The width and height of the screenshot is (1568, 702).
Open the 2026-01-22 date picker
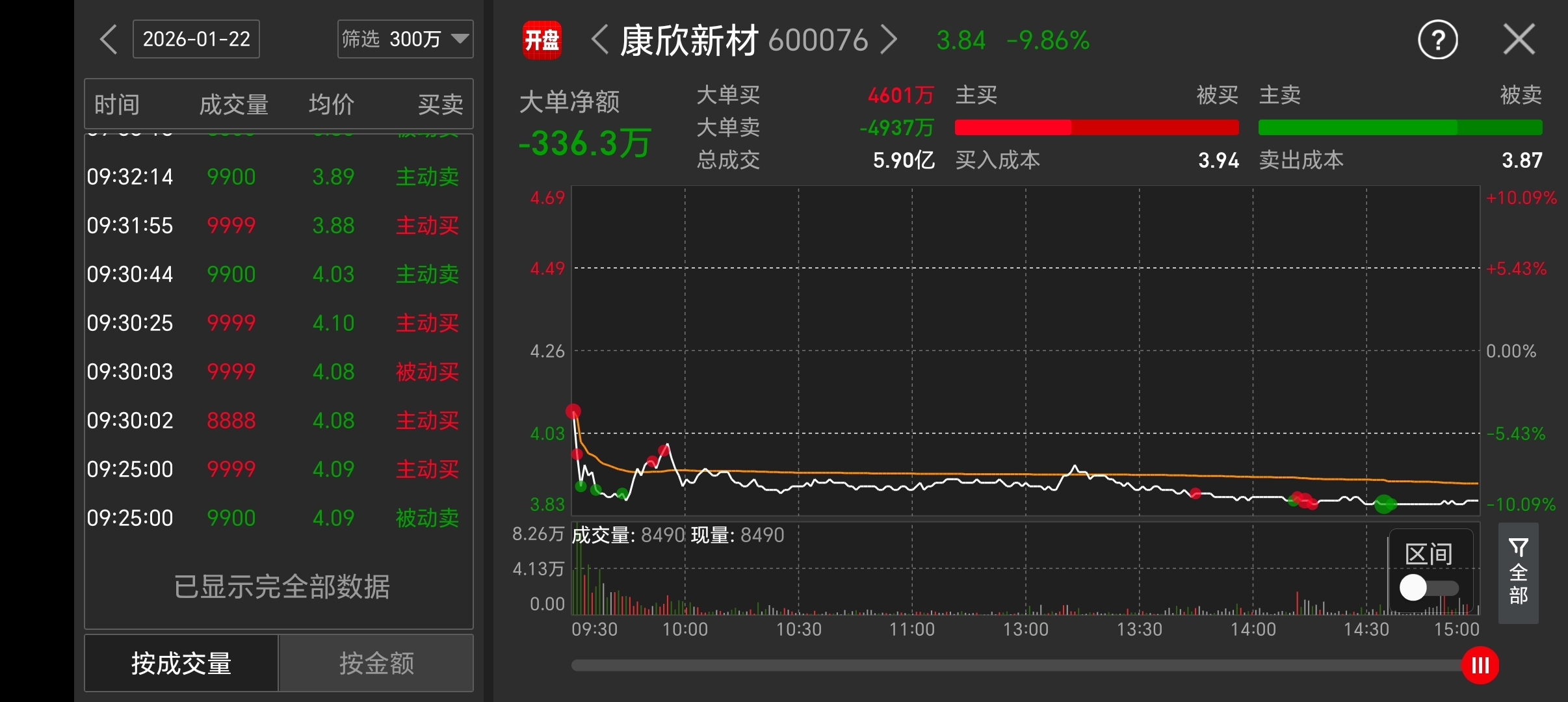(196, 40)
